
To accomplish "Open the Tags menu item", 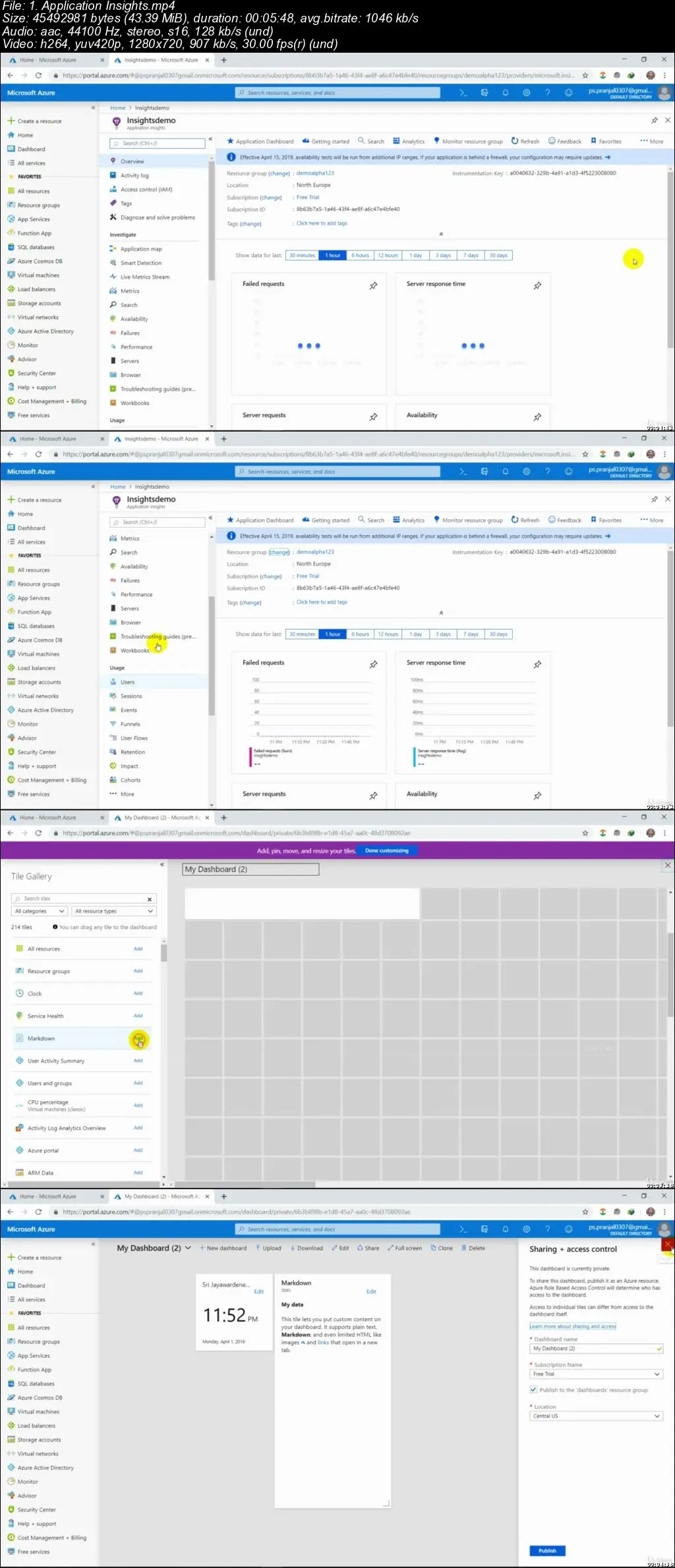I will (126, 204).
